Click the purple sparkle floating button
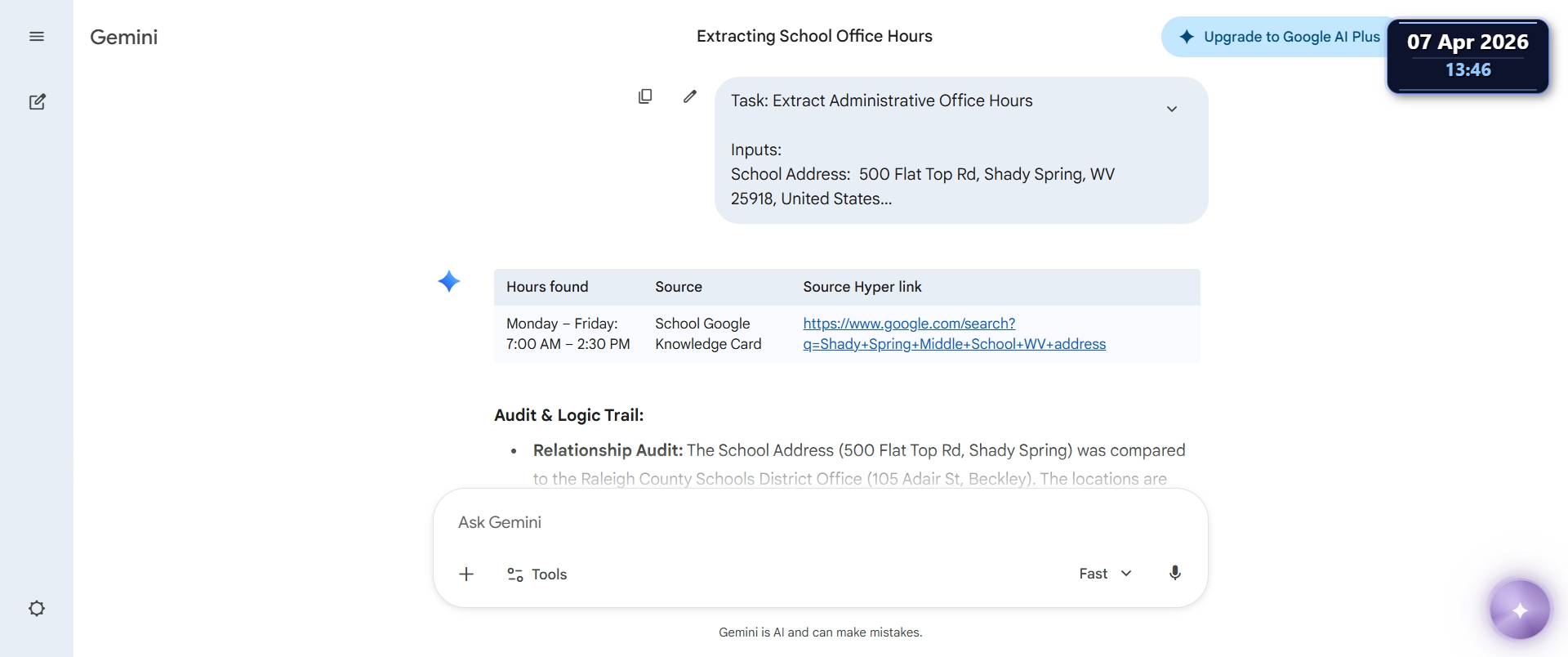The width and height of the screenshot is (1568, 657). pyautogui.click(x=1519, y=610)
